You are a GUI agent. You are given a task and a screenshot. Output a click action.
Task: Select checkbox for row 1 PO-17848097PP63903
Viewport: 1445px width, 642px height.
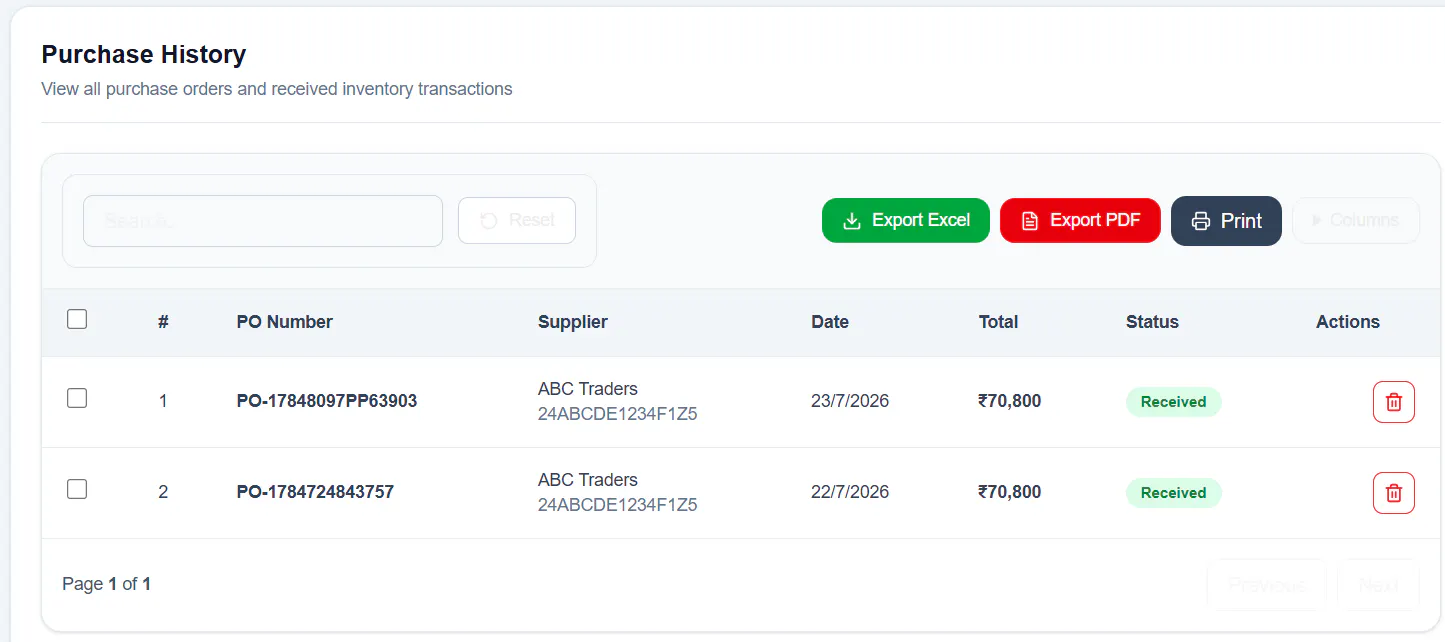point(77,399)
